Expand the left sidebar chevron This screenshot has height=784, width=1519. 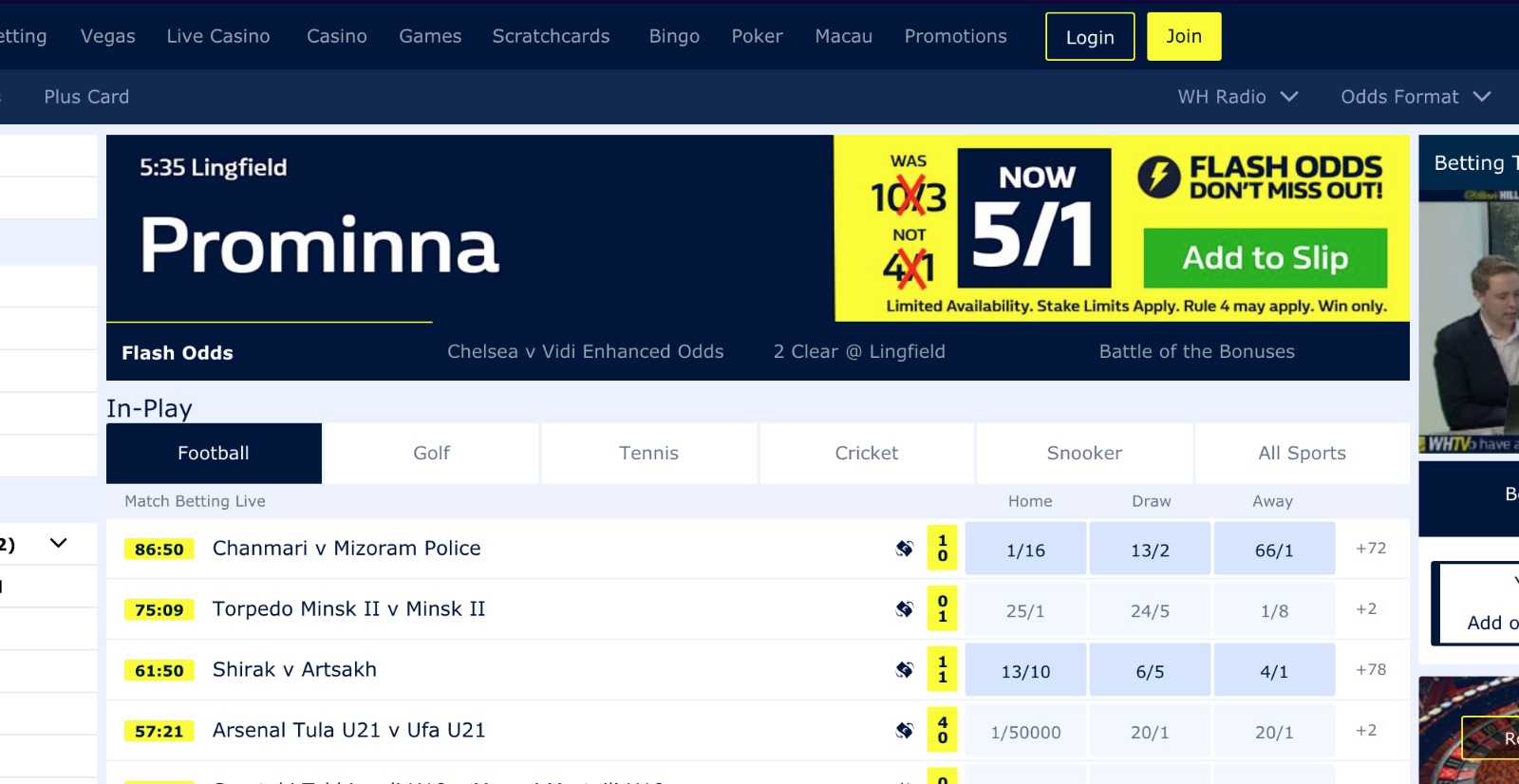click(59, 543)
